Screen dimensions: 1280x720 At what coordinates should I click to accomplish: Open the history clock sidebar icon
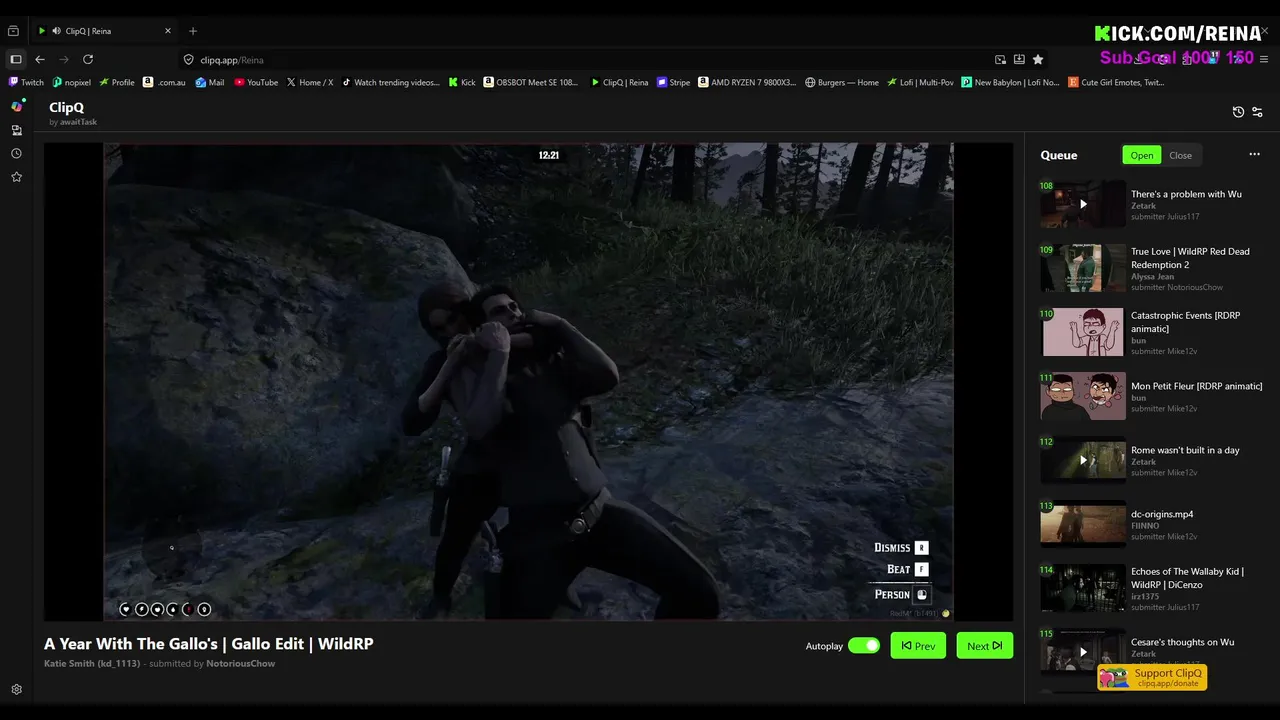point(16,154)
